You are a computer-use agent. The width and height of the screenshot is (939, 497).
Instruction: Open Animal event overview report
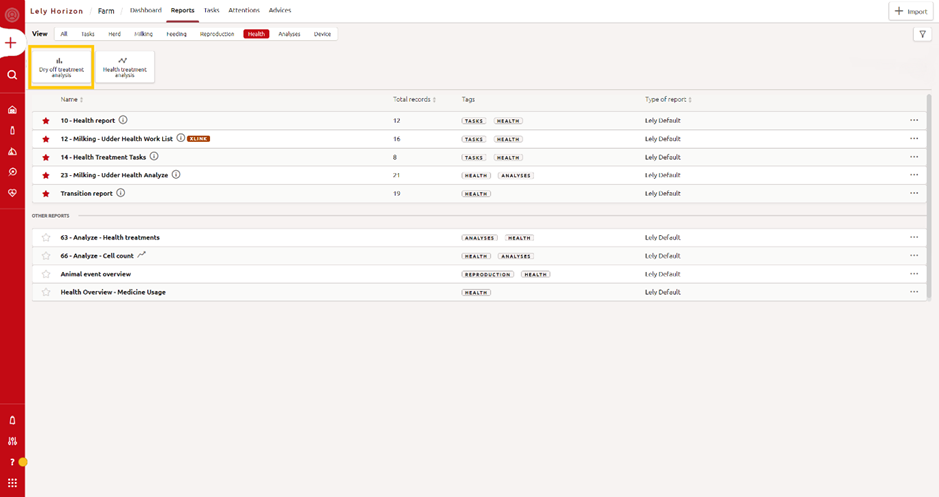(x=96, y=274)
